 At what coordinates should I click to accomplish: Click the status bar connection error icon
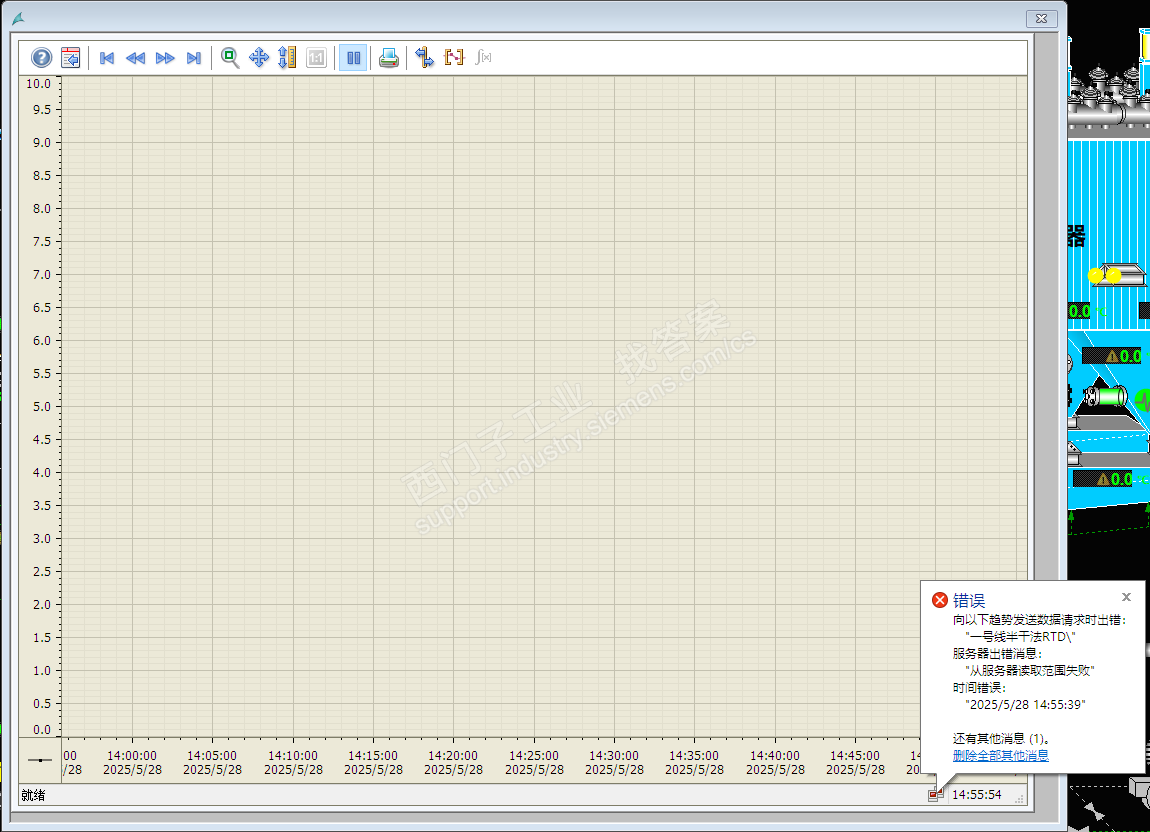(935, 795)
